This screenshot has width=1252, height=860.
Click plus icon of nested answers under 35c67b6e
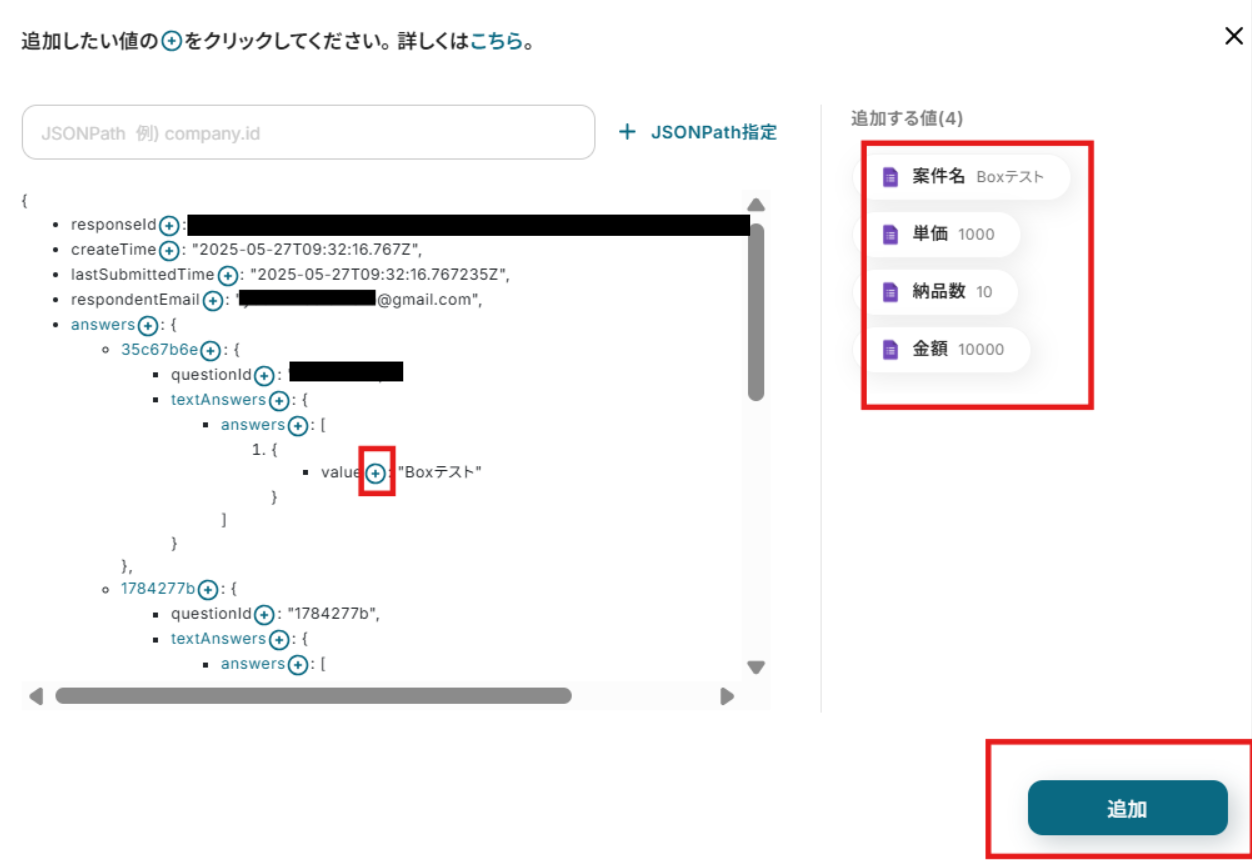298,425
